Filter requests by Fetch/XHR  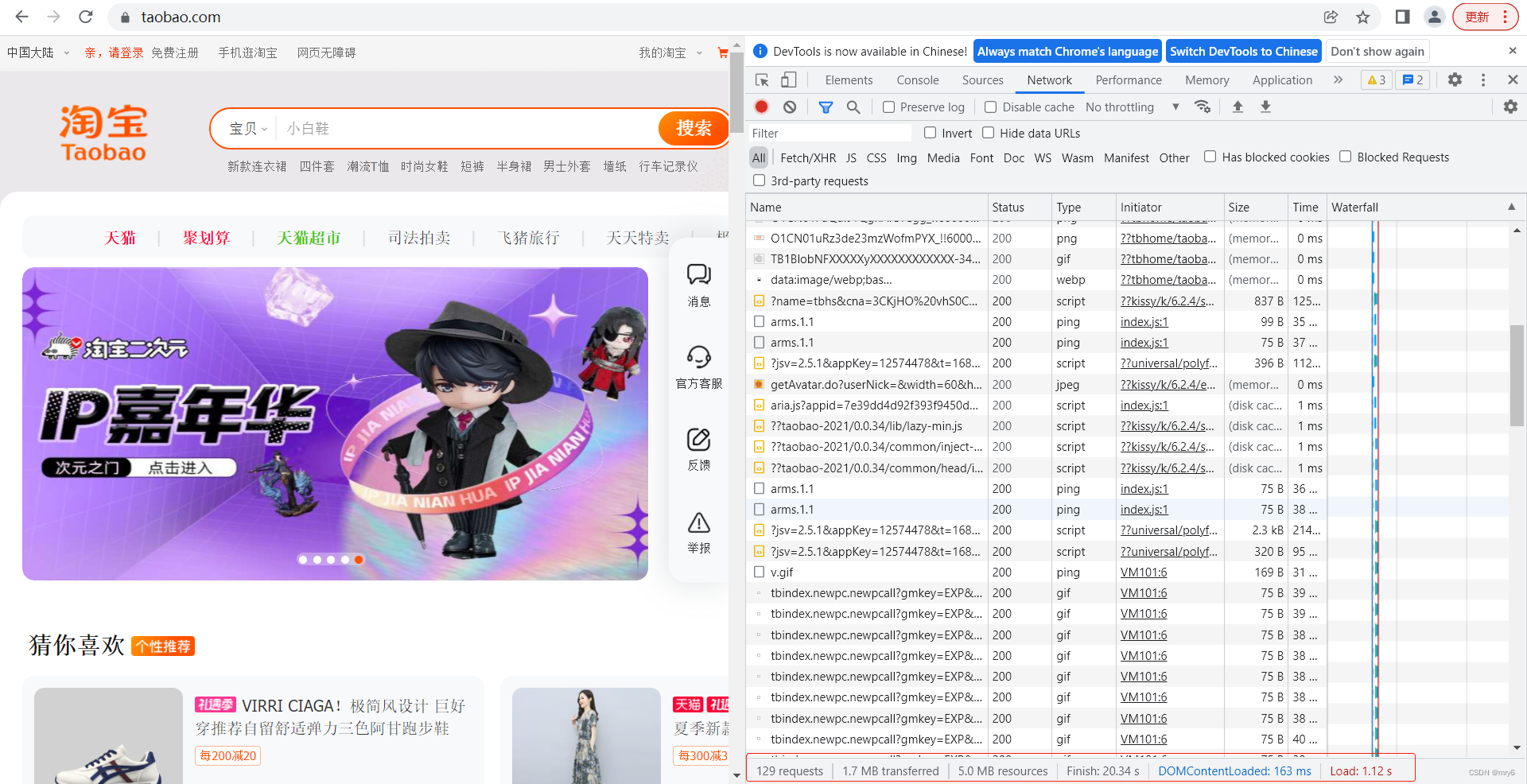point(808,157)
